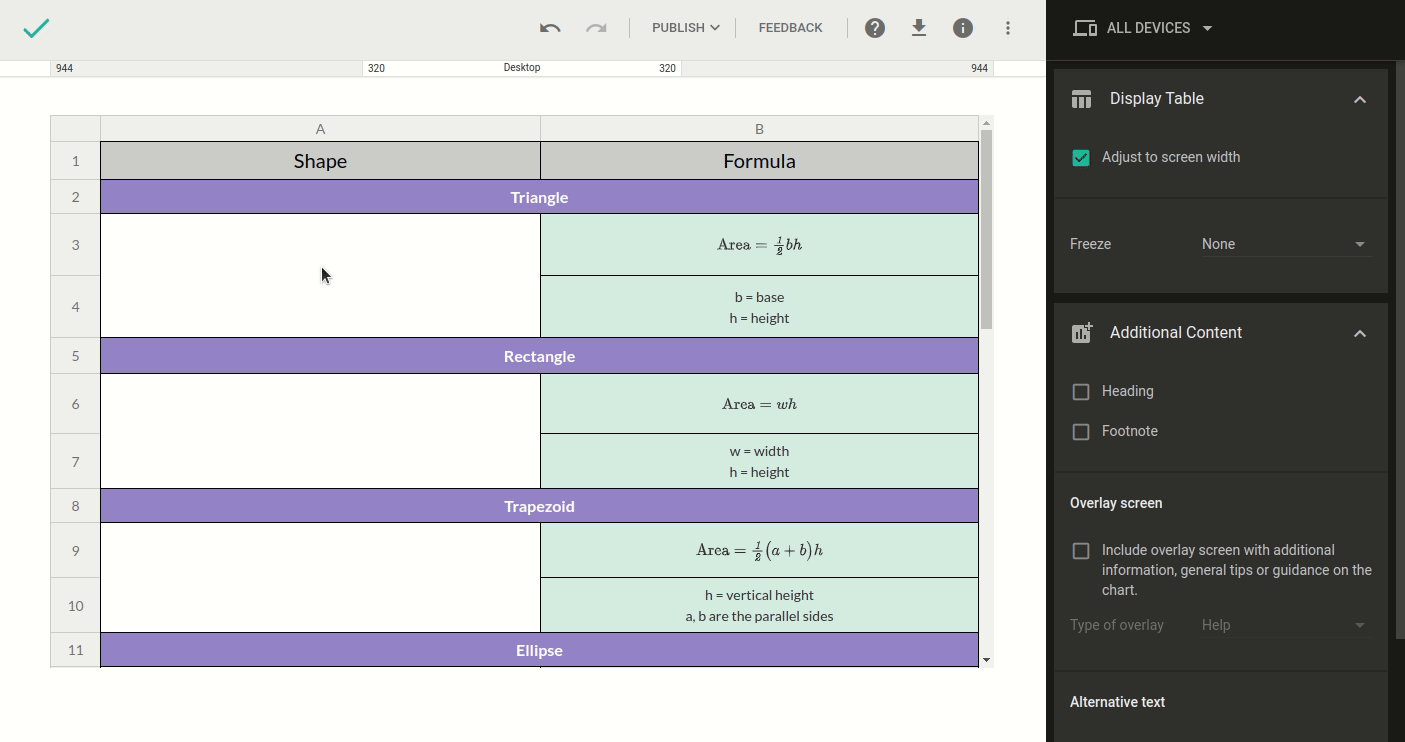
Task: Tick the include overlay screen checkbox
Action: pos(1081,551)
